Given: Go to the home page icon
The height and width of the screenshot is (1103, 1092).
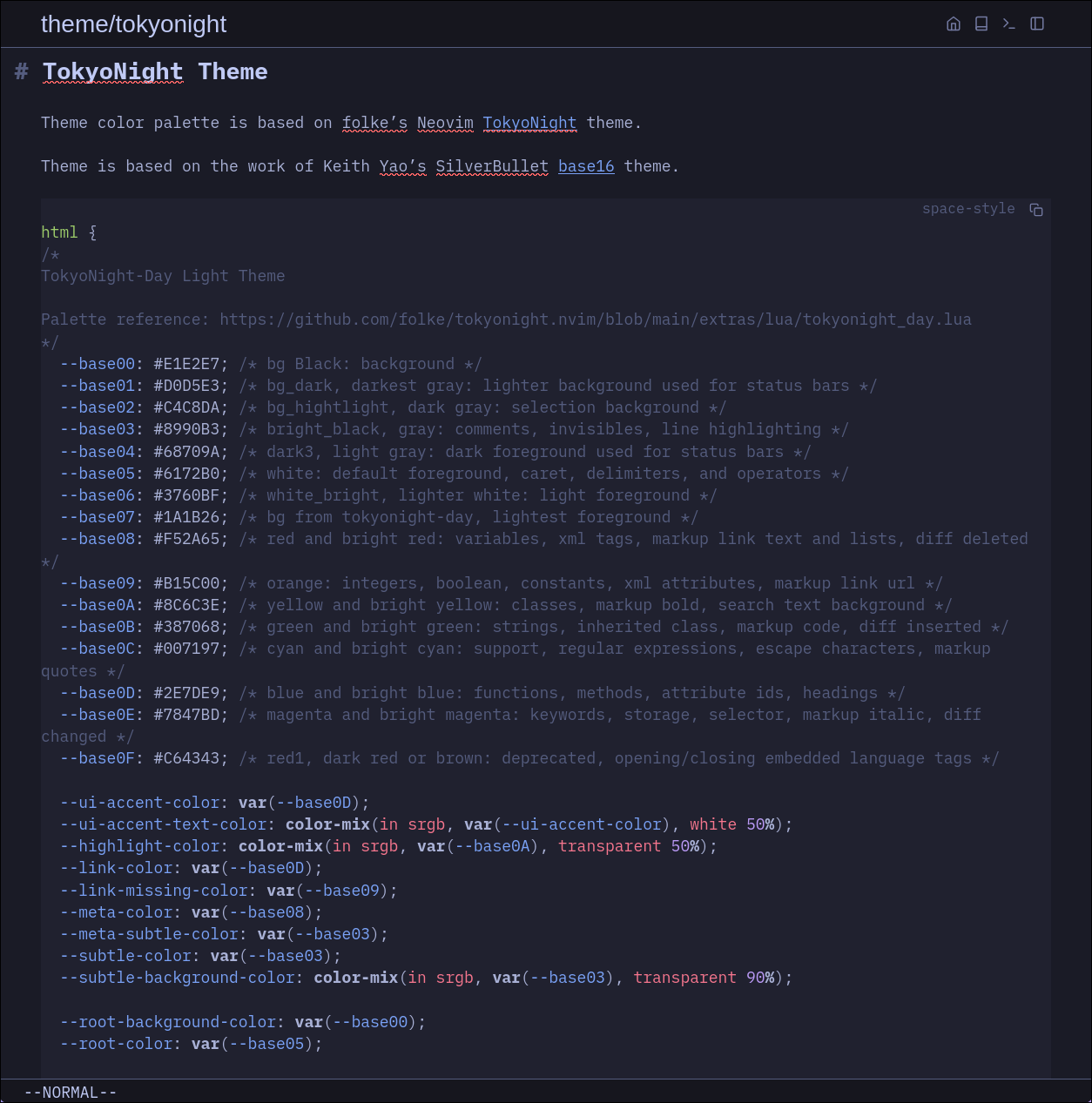Looking at the screenshot, I should (x=954, y=24).
